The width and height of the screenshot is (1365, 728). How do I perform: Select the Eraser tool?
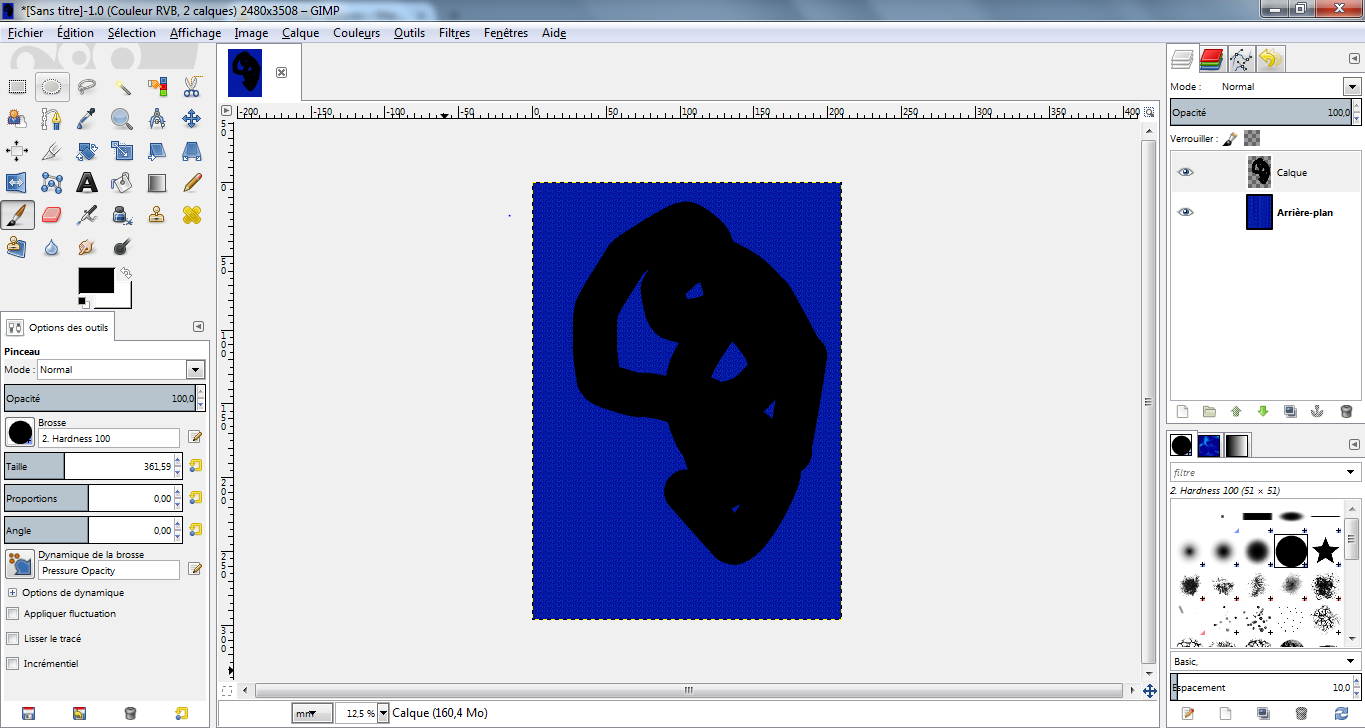pos(53,214)
